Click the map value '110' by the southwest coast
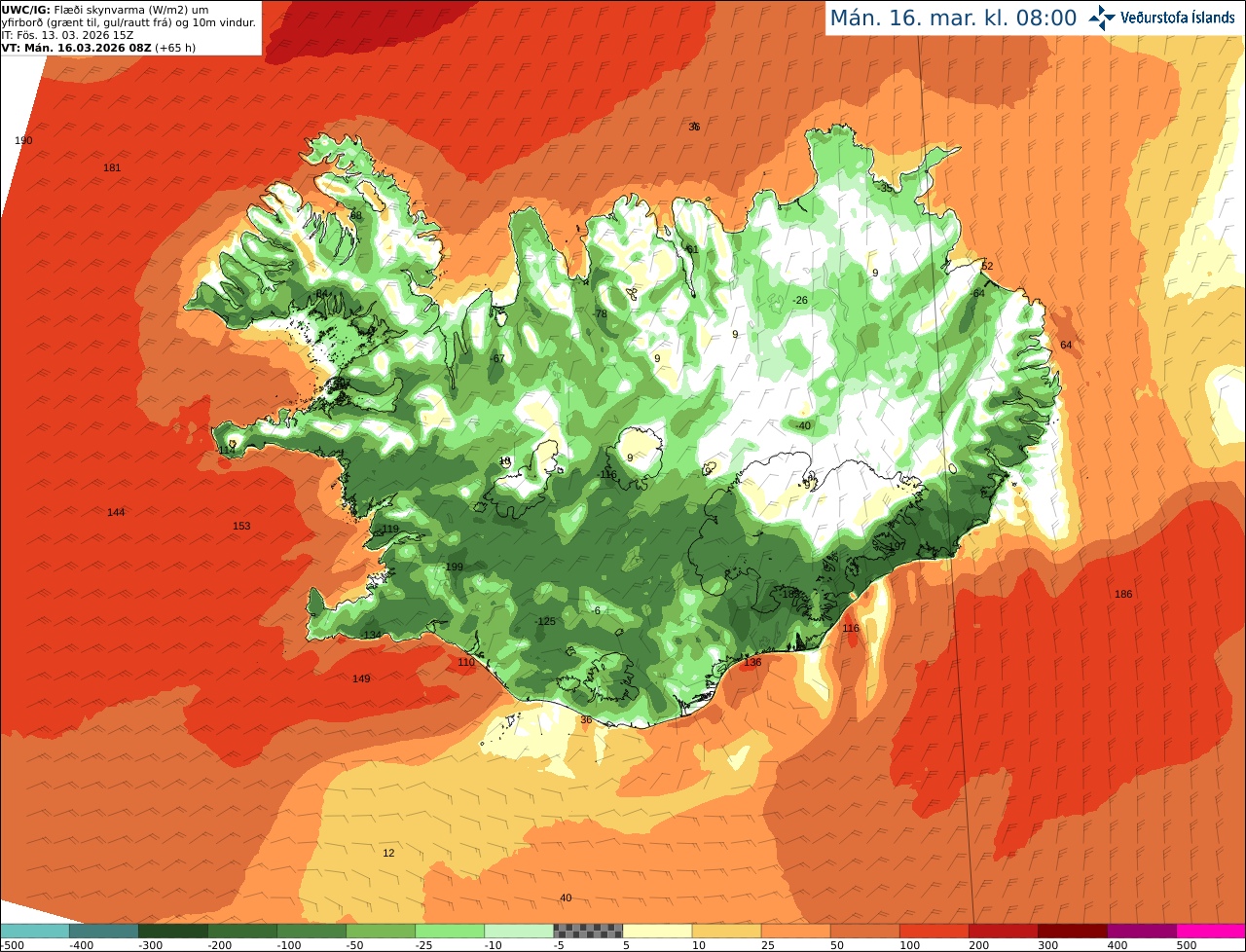The height and width of the screenshot is (952, 1246). click(466, 663)
